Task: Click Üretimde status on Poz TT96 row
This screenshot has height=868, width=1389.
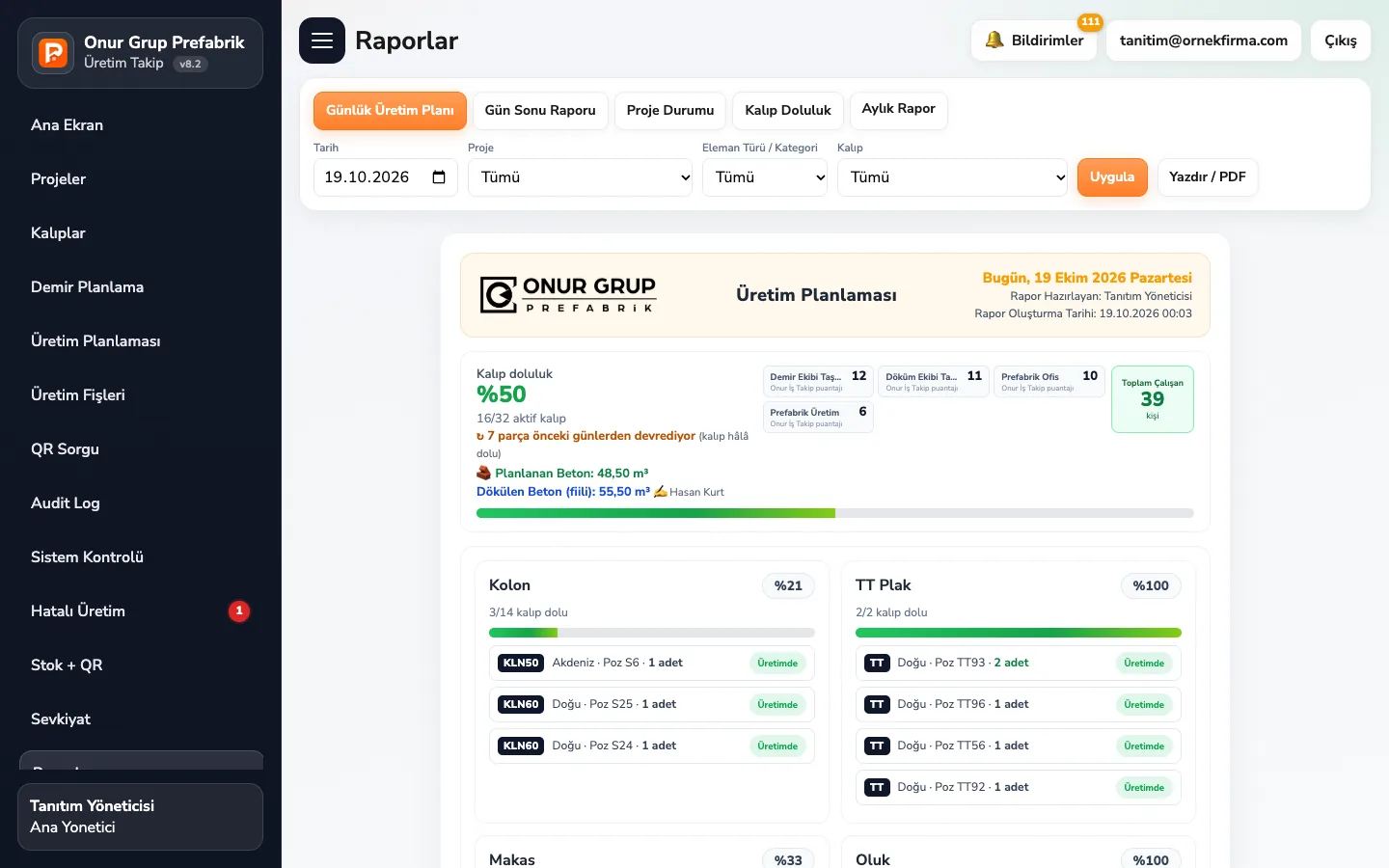Action: pyautogui.click(x=1144, y=705)
